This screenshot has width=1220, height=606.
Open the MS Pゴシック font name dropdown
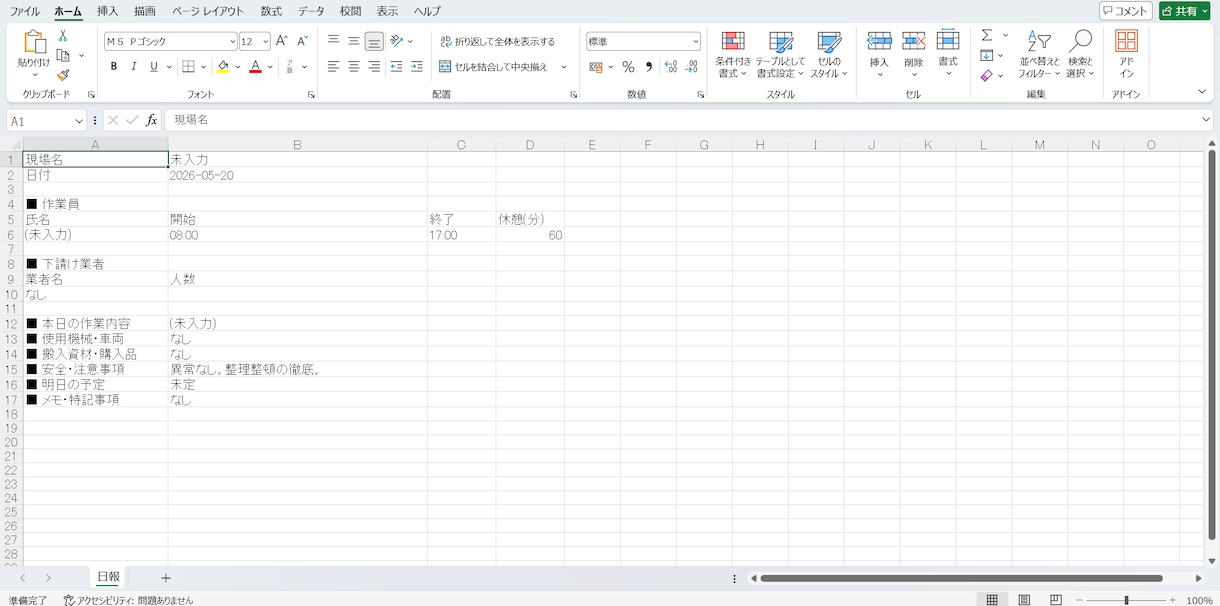(x=232, y=42)
